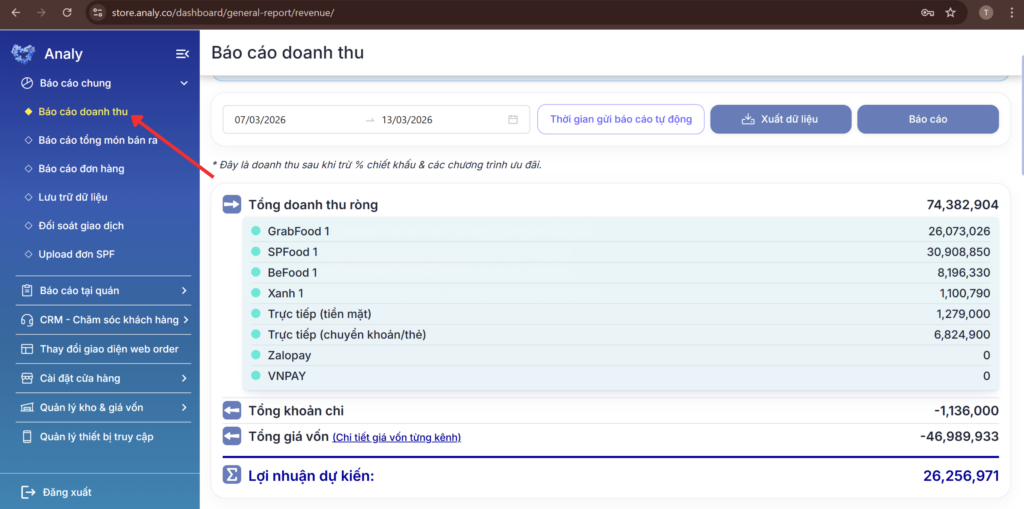Reload the page using browser refresh icon
1024x509 pixels.
pos(67,13)
